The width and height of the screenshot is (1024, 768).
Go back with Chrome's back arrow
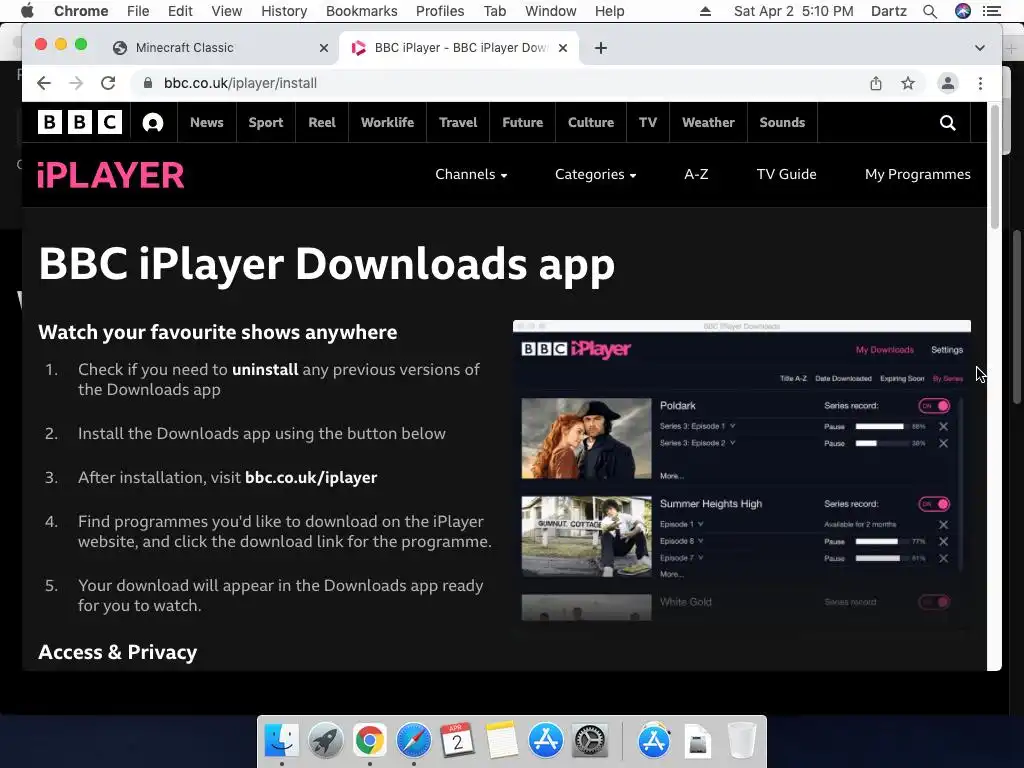(x=44, y=83)
